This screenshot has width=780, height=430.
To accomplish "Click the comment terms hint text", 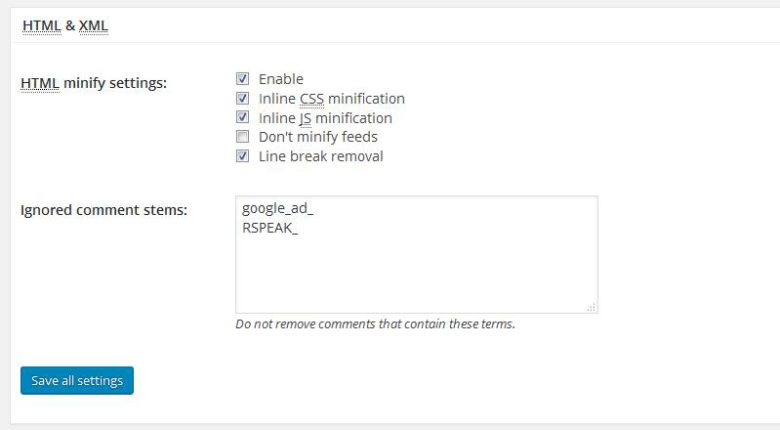I will coord(376,324).
